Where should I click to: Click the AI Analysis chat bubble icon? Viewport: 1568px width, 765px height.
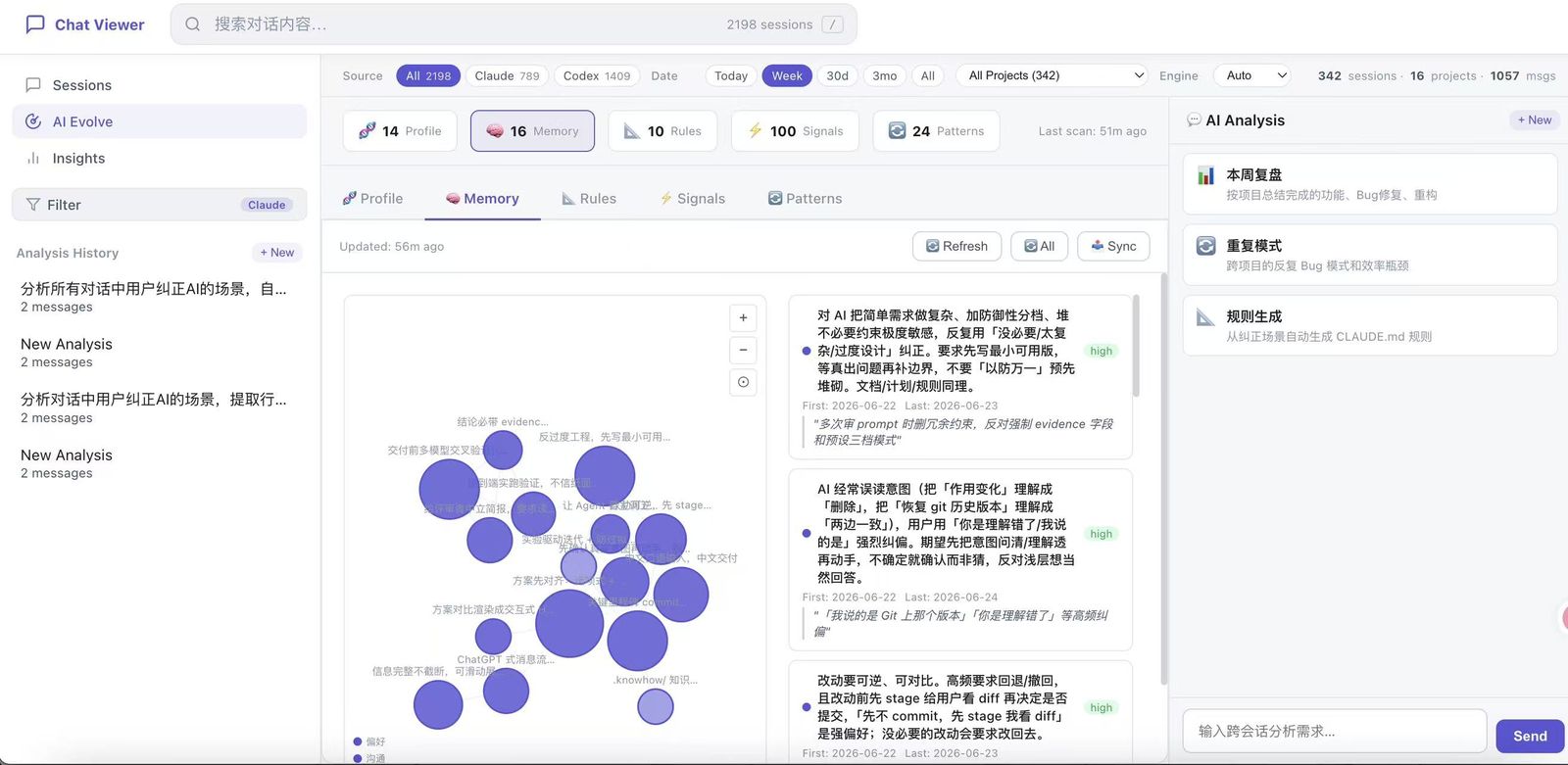click(x=1194, y=120)
